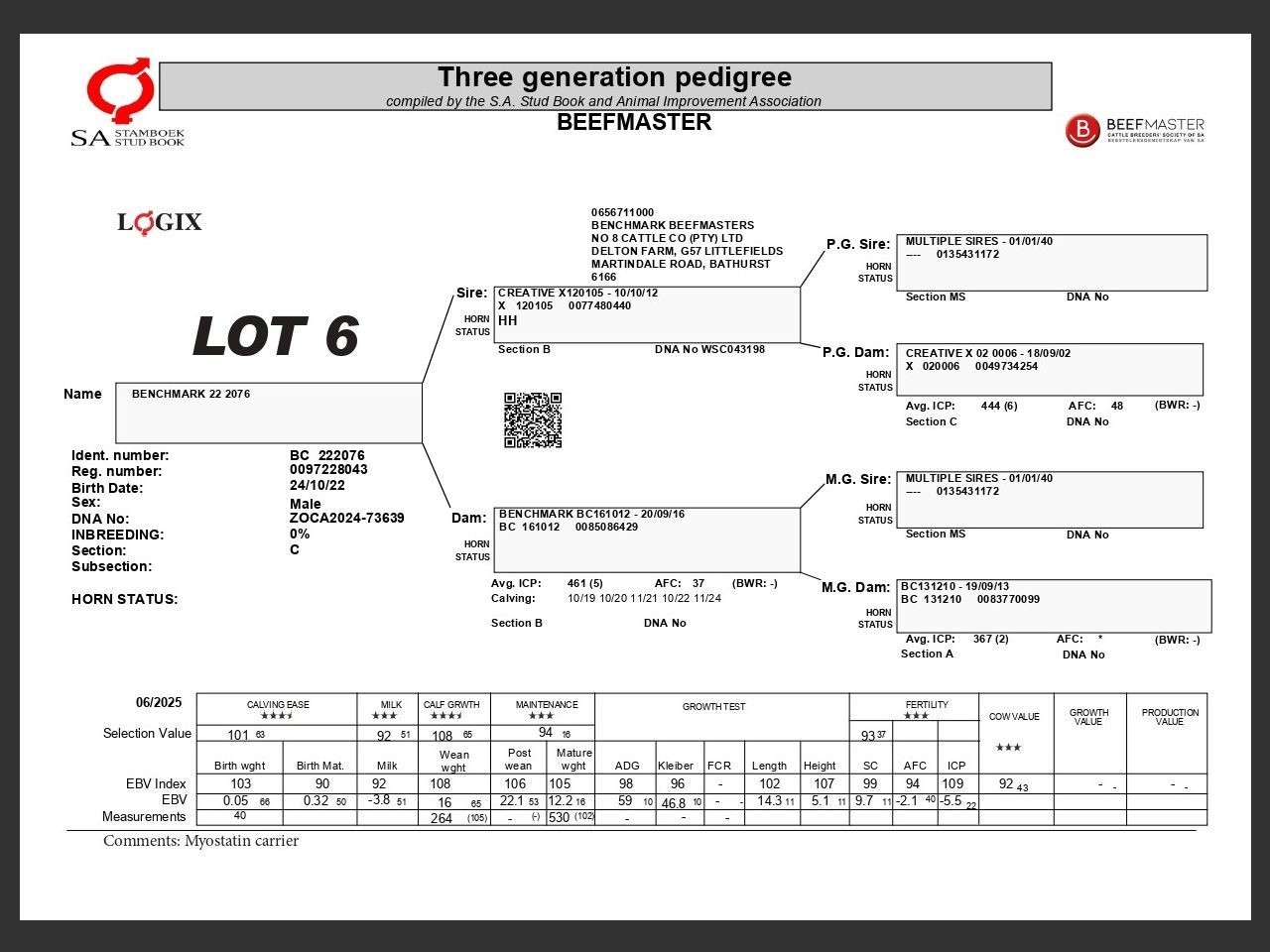Image resolution: width=1270 pixels, height=952 pixels.
Task: Click the SA Stud Book red logo
Action: coord(121,91)
